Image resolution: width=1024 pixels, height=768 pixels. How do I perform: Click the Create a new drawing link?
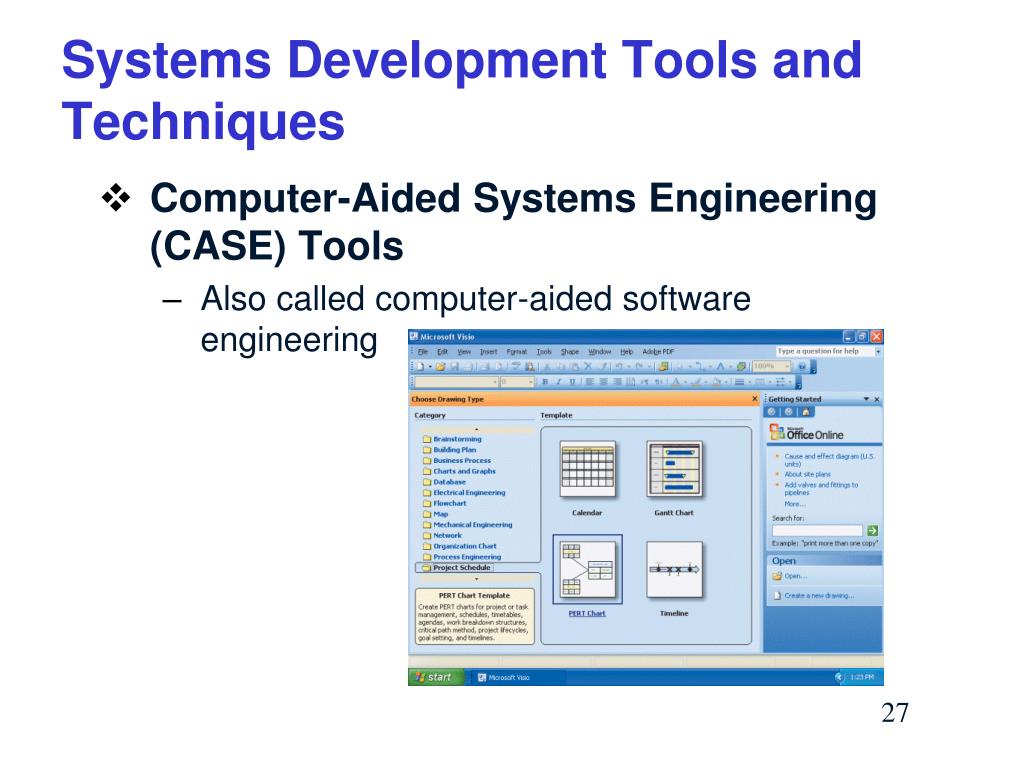(819, 596)
